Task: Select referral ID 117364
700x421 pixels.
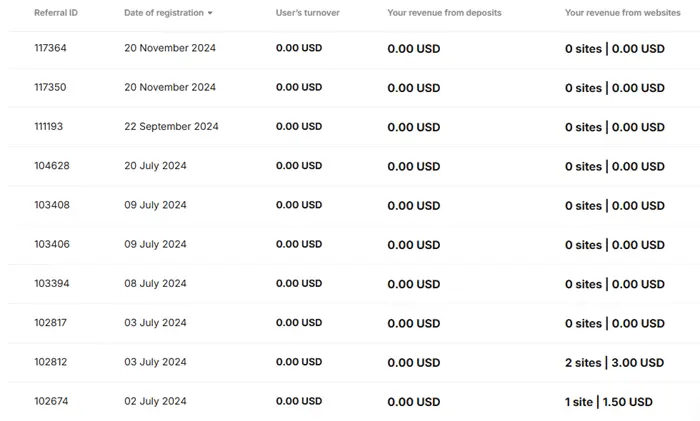Action: (x=50, y=48)
